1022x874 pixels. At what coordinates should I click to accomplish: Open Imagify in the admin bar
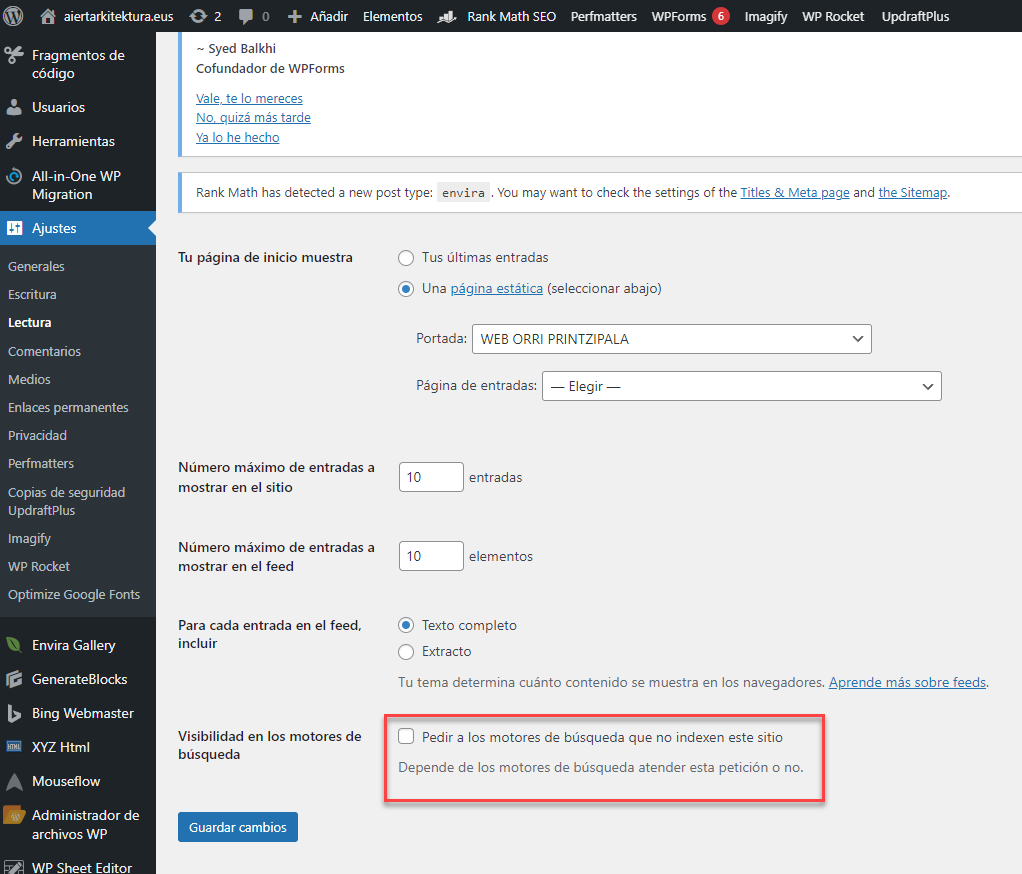(766, 16)
